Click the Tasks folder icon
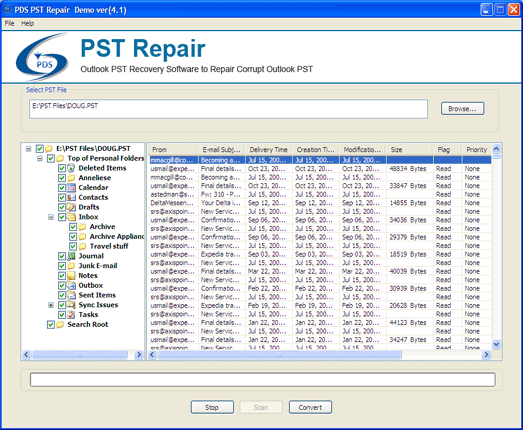The height and width of the screenshot is (430, 523). (x=71, y=315)
